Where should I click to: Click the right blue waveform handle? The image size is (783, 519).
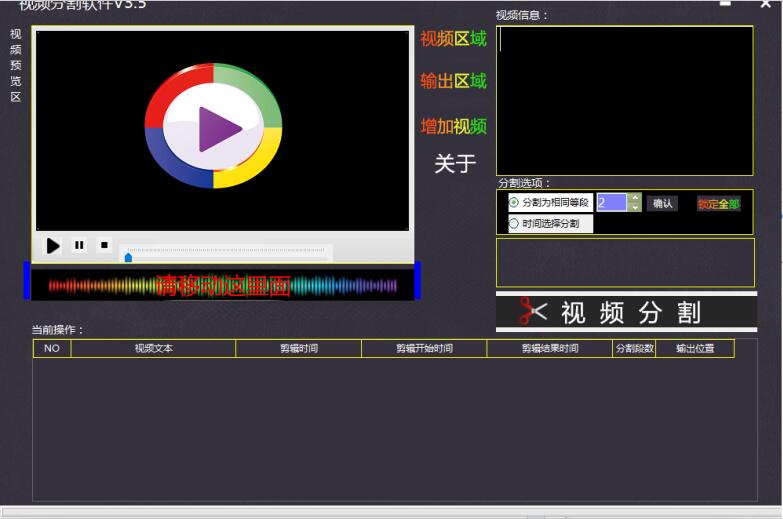pos(417,281)
